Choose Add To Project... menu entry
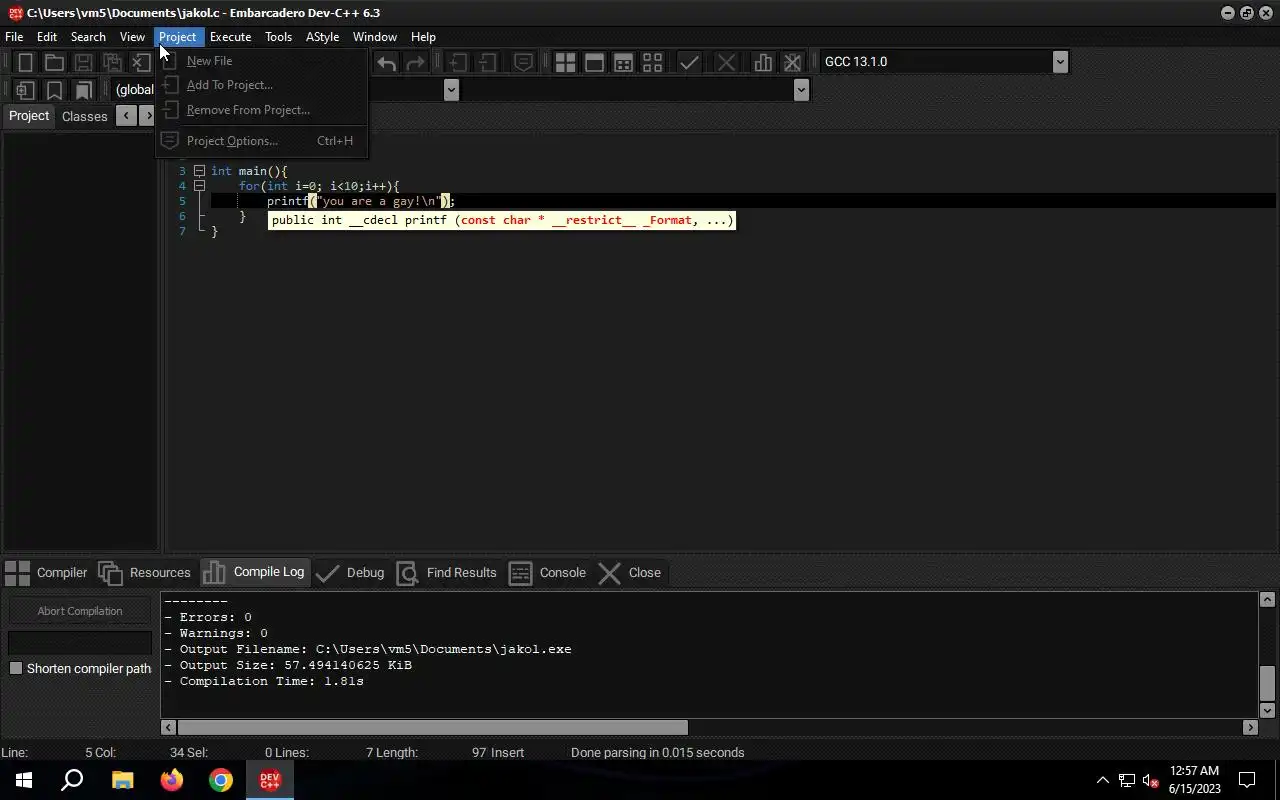The width and height of the screenshot is (1280, 800). tap(262, 85)
